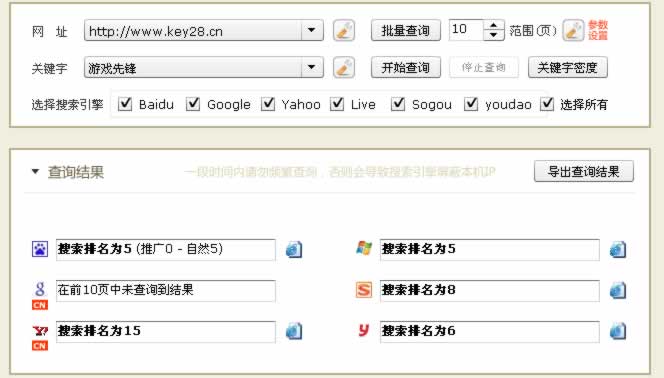Click Sogou result 搜索排名为8
The image size is (664, 378).
coord(490,290)
